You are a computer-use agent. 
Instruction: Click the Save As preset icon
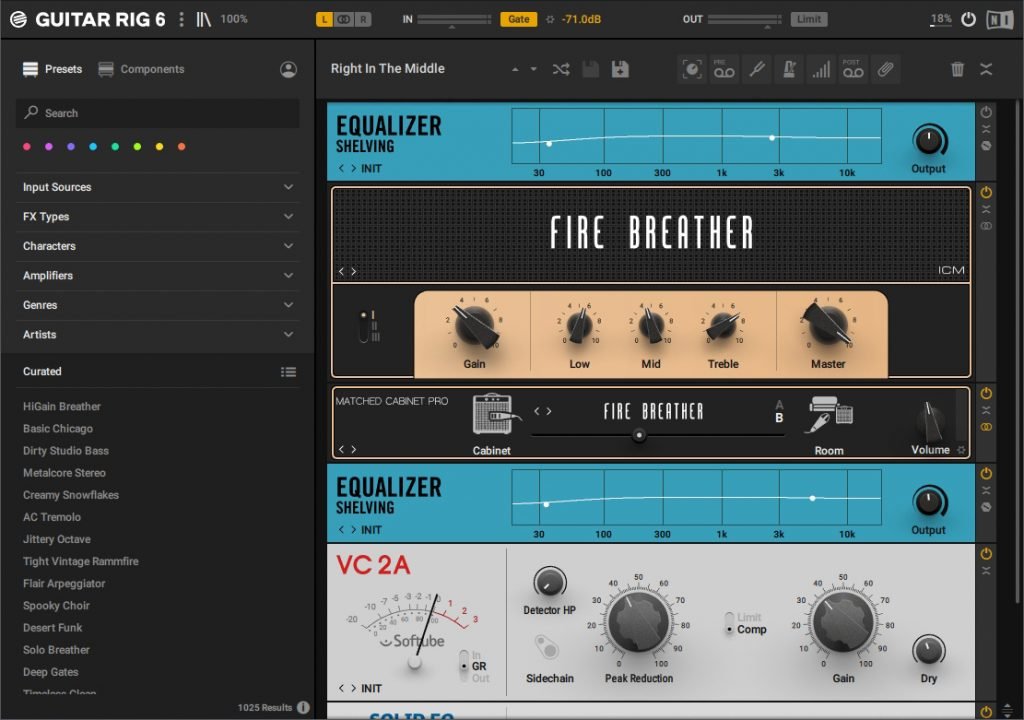(620, 69)
